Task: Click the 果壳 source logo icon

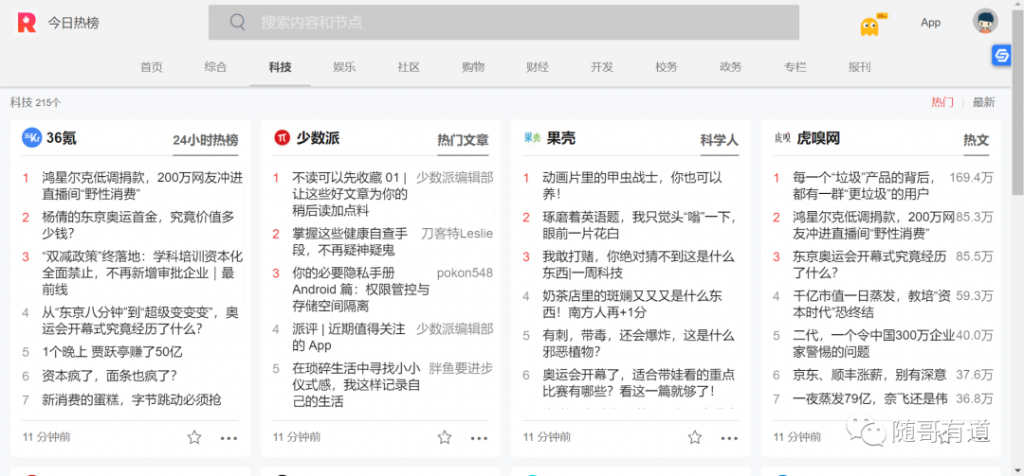Action: coord(532,138)
